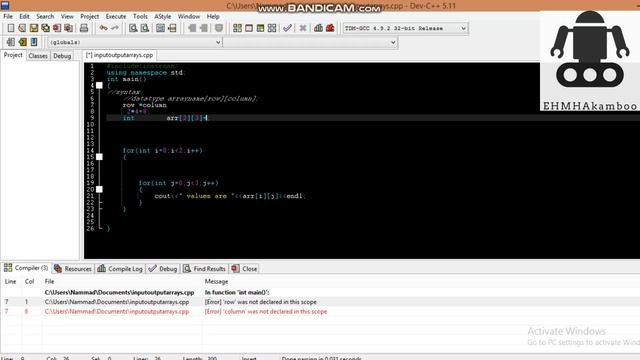Collapse code fold at line 15
Viewport: 640px width, 360px height.
coord(99,157)
